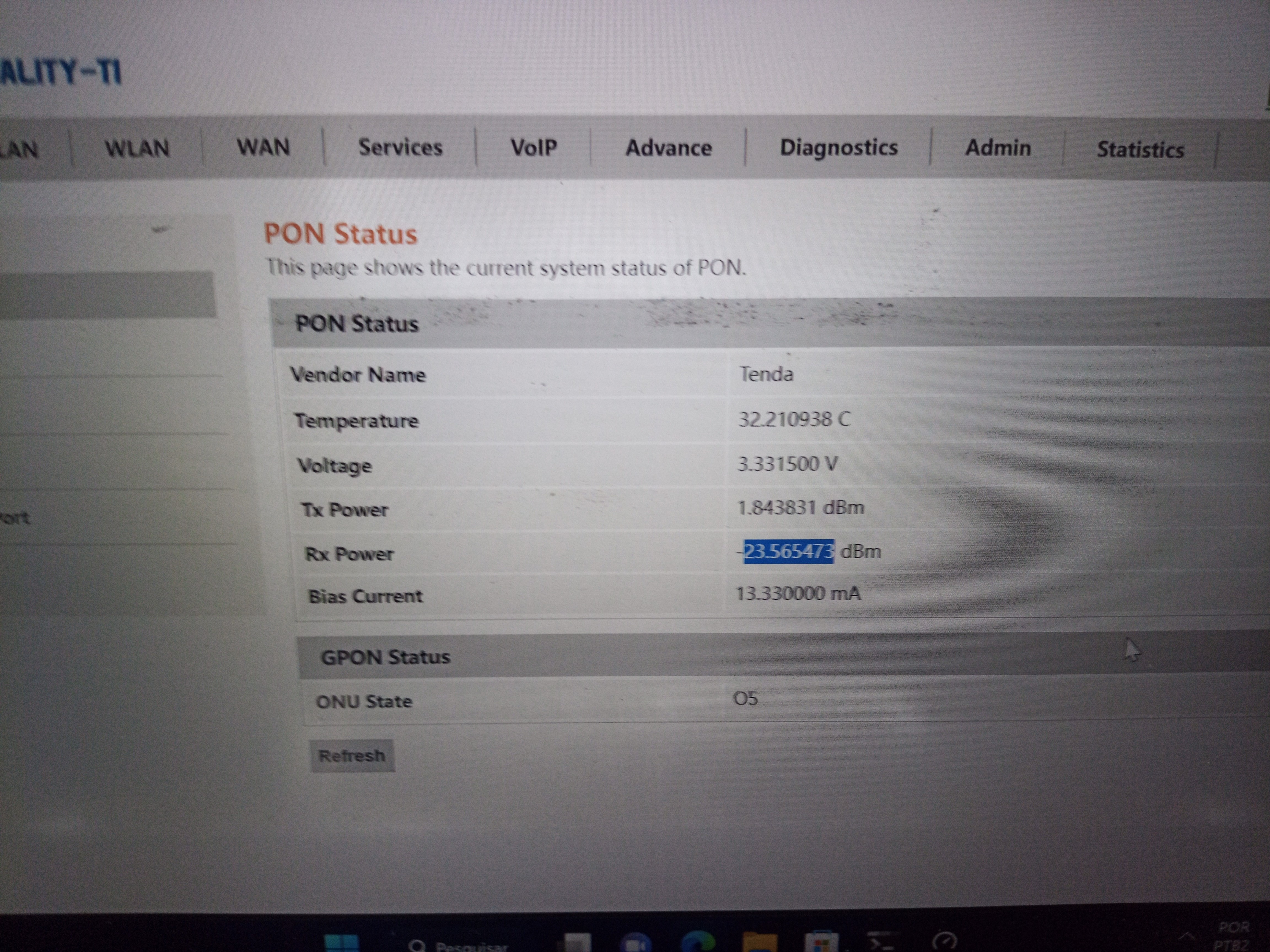Switch to the Statistics tab
The width and height of the screenshot is (1270, 952).
1140,150
